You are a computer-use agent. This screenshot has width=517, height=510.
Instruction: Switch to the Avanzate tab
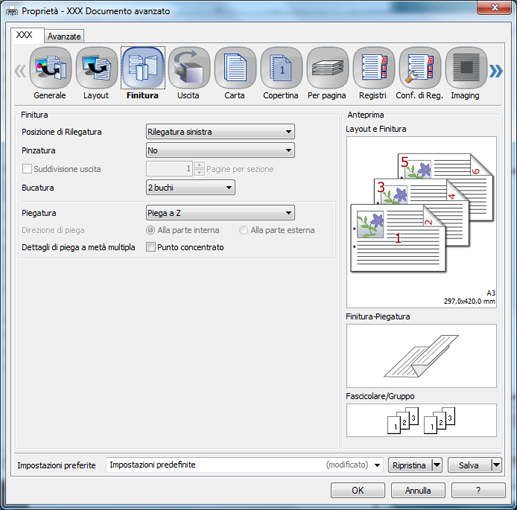[64, 36]
